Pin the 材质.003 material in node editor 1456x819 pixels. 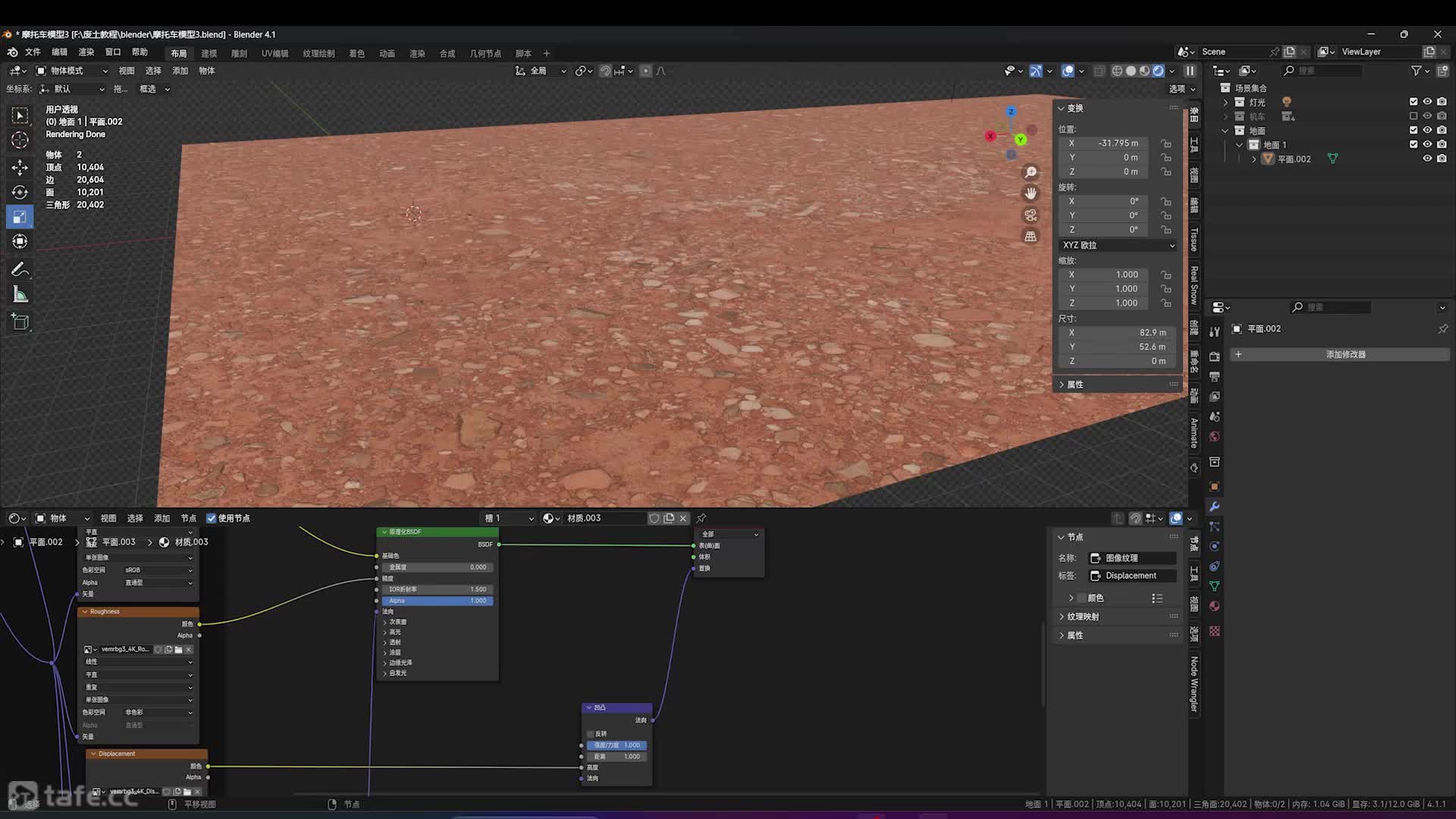pyautogui.click(x=701, y=519)
